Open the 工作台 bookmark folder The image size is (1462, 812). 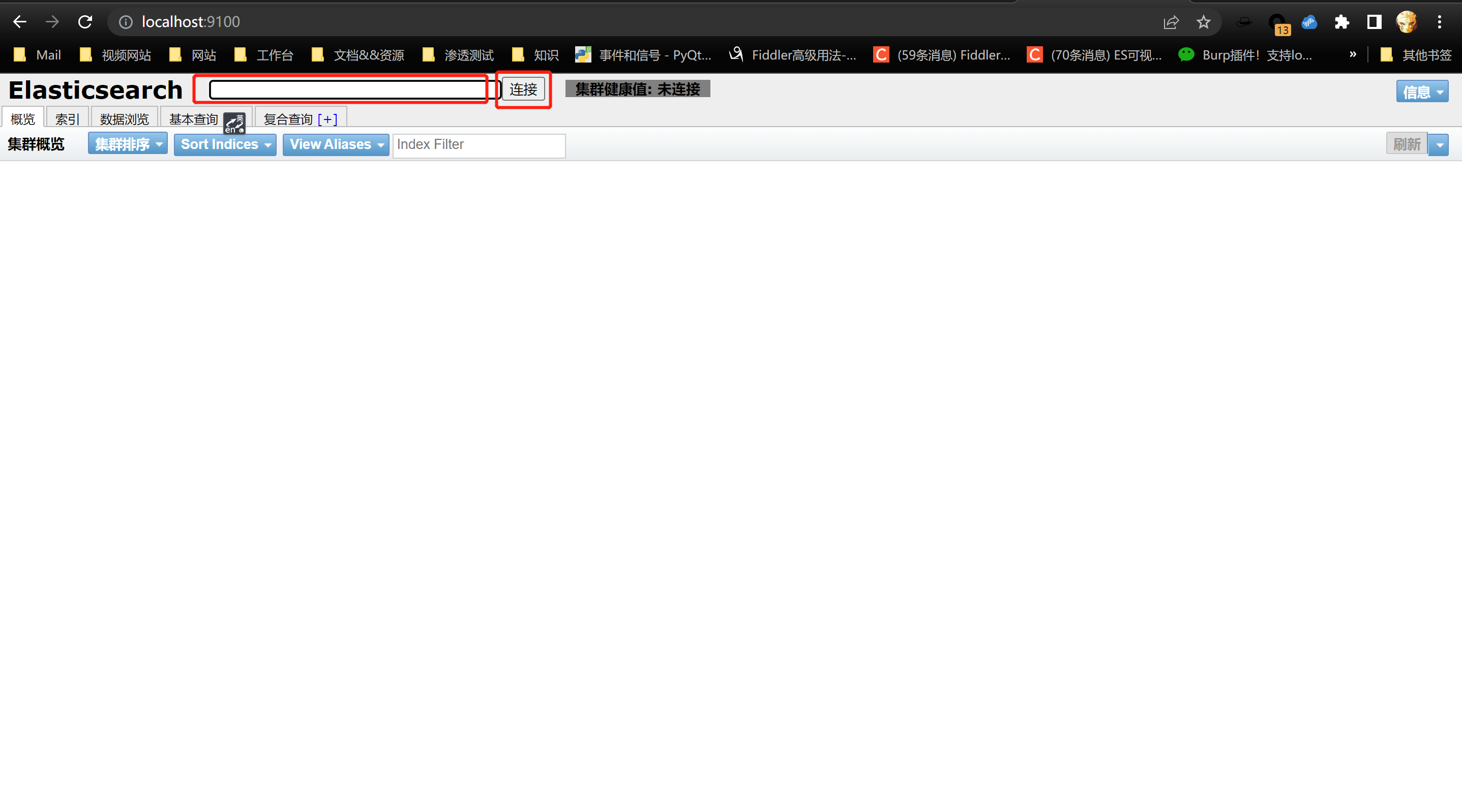tap(264, 54)
